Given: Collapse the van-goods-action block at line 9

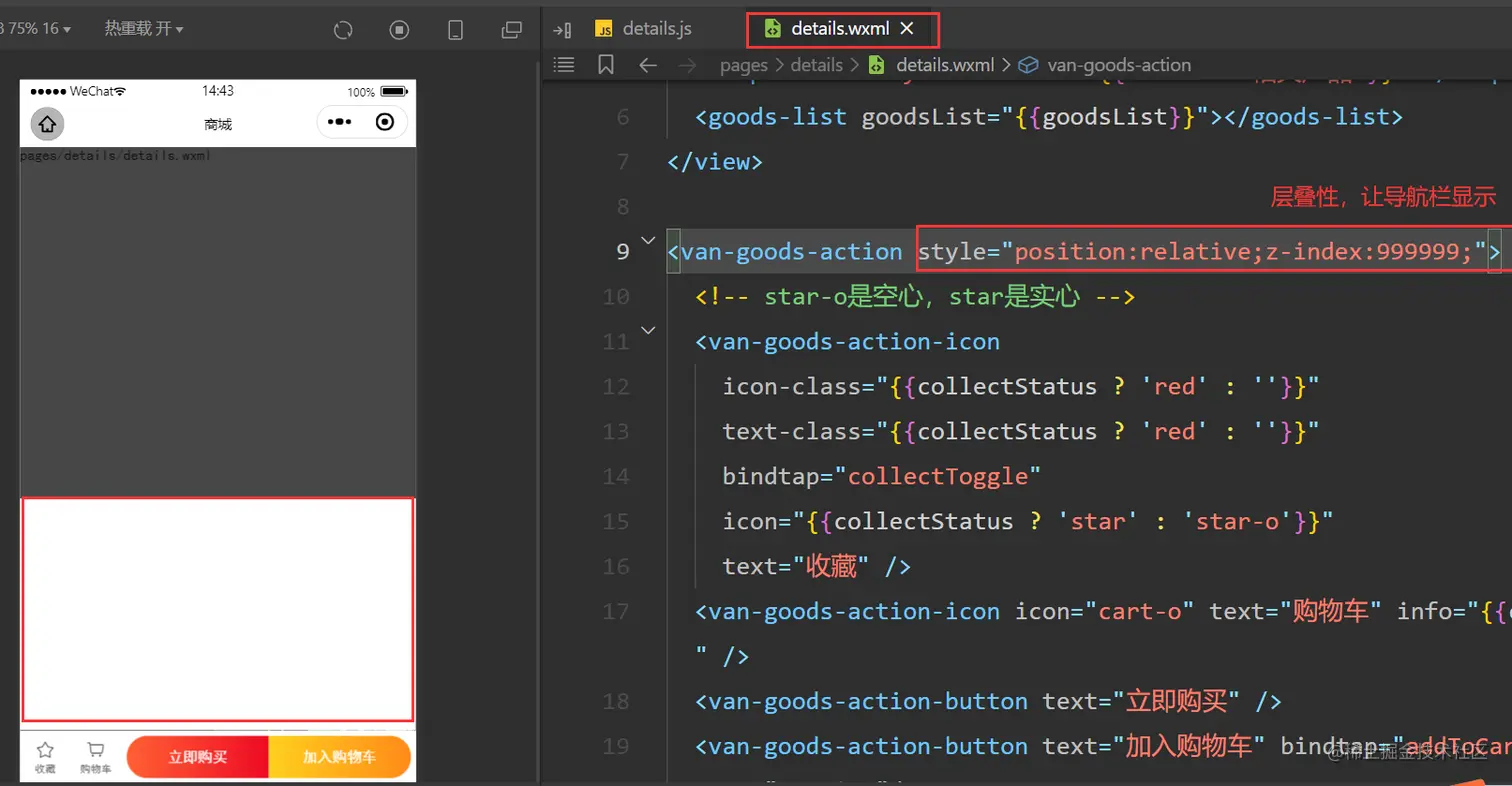Looking at the screenshot, I should tap(647, 240).
